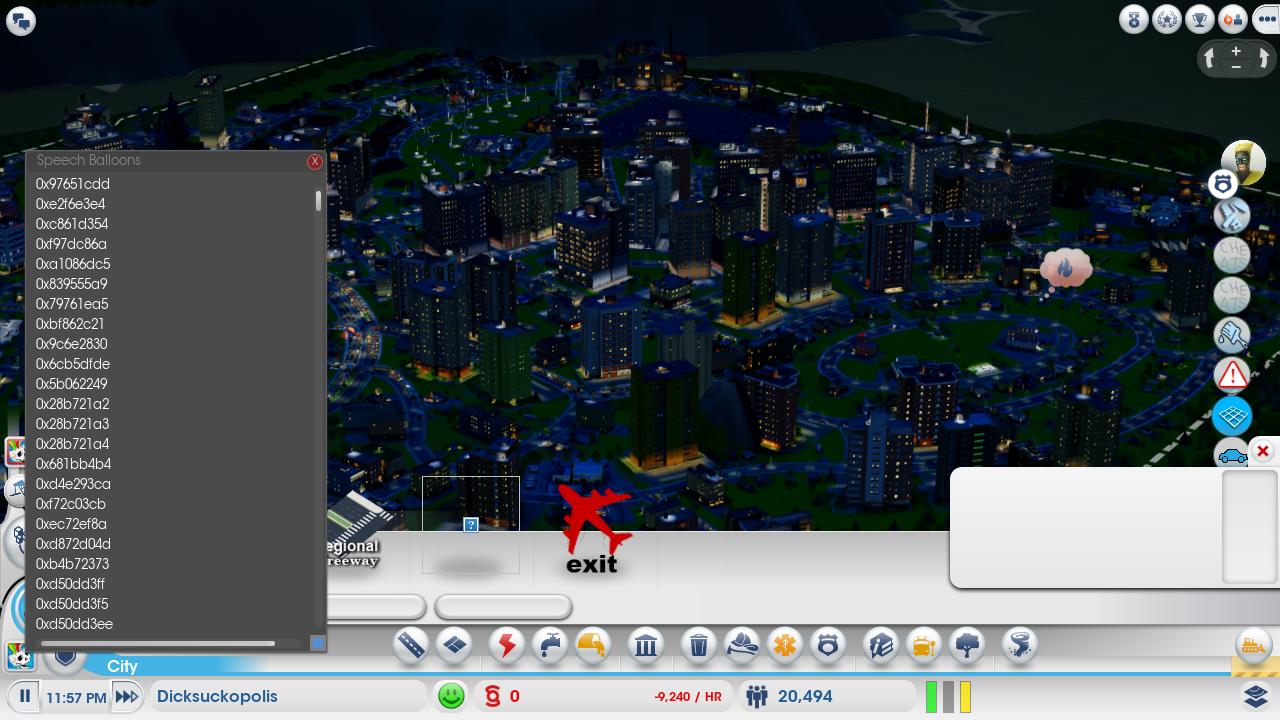Open the Police badge menu in bottom toolbar

[x=828, y=645]
